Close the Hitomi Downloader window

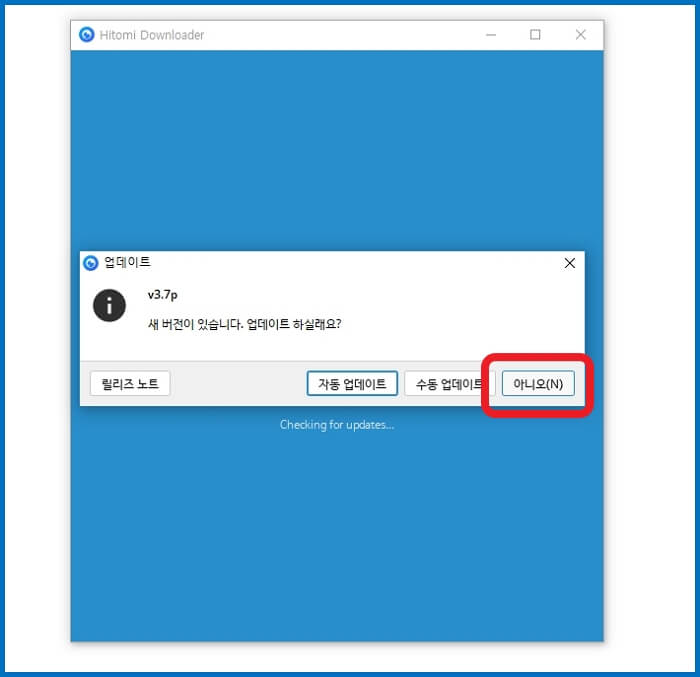click(580, 35)
